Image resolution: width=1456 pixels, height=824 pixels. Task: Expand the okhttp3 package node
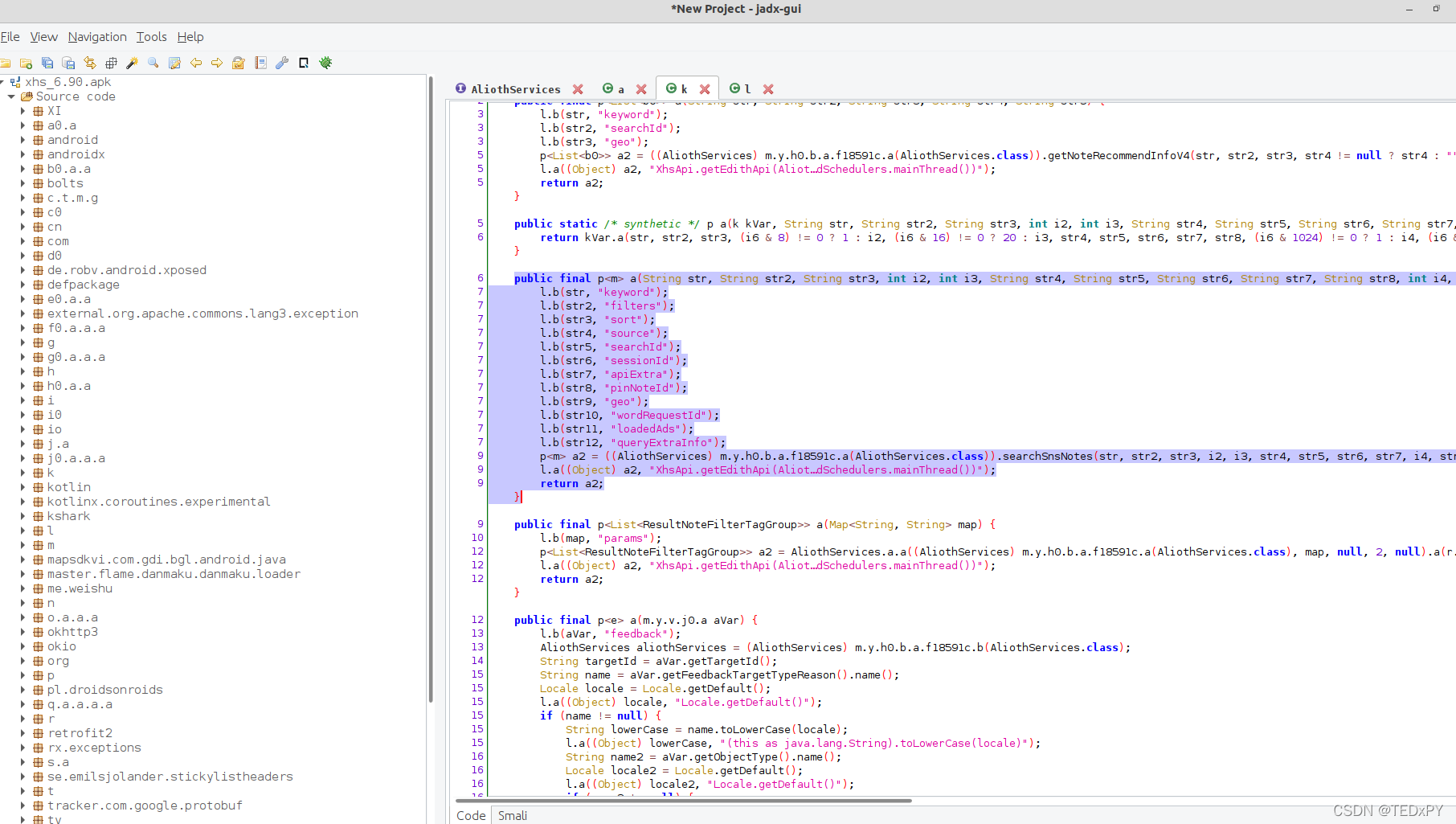pos(22,632)
